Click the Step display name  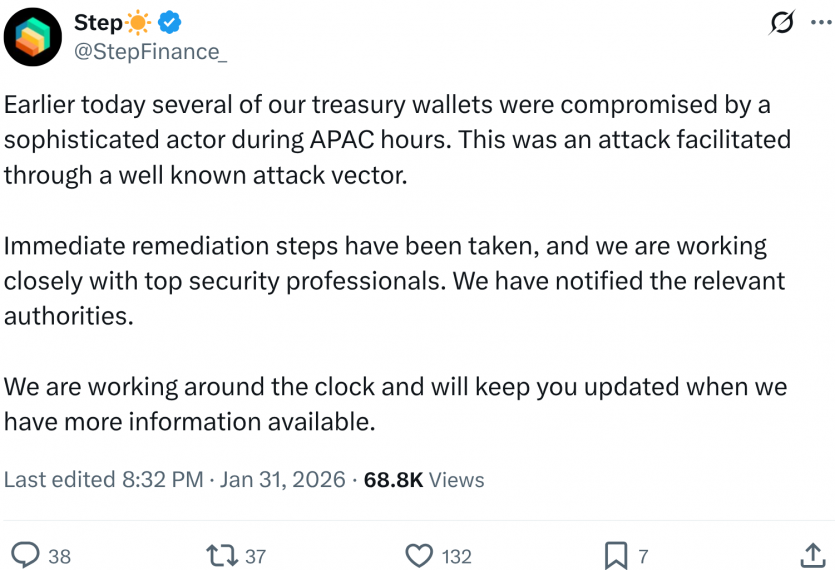tap(99, 22)
